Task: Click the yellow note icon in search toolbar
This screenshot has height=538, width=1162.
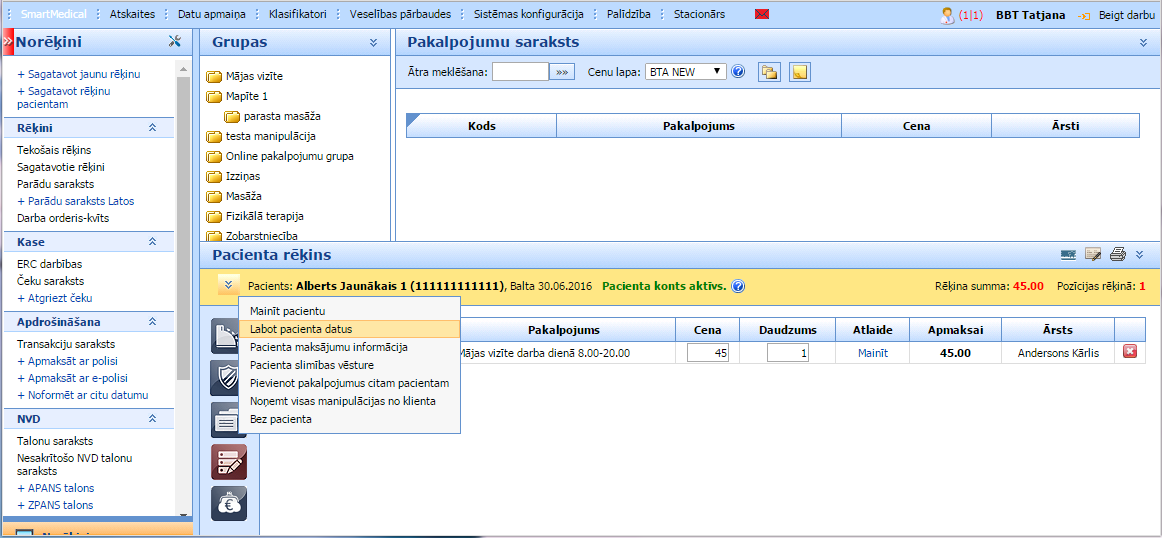Action: [799, 72]
